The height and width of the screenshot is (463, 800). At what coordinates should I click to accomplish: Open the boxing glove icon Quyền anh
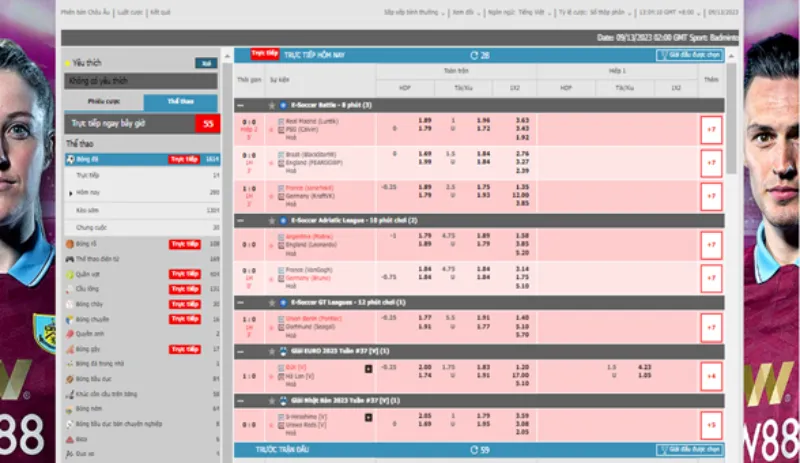coord(70,334)
